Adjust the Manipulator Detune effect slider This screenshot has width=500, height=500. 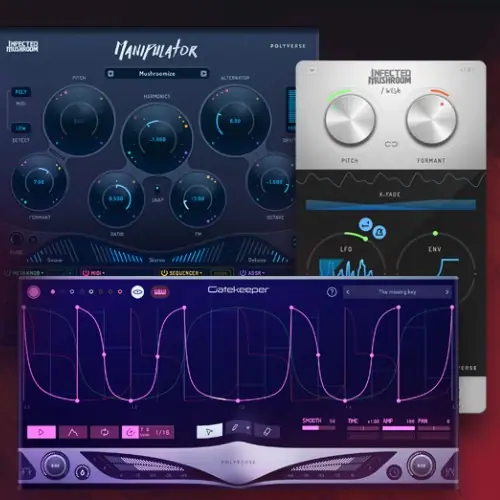263,252
